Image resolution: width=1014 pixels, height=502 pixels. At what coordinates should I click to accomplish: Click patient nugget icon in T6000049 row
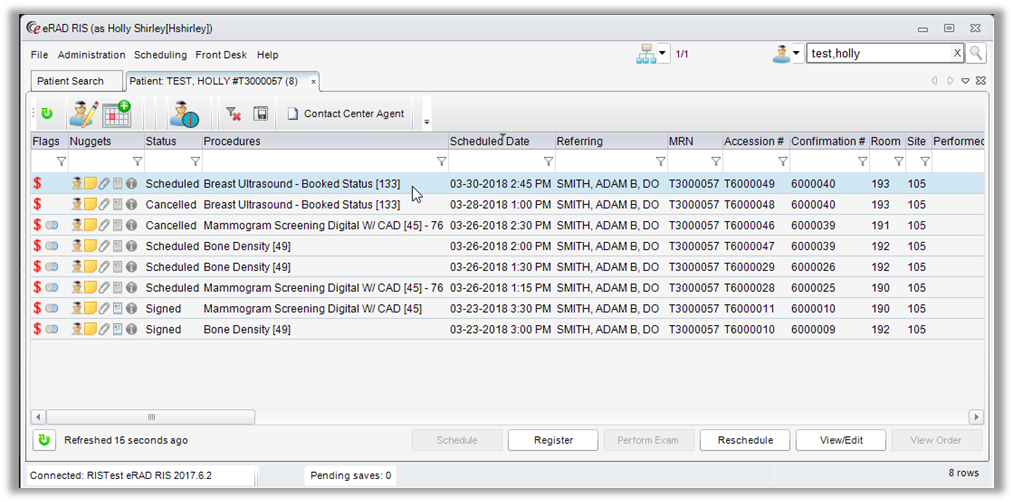coord(77,184)
